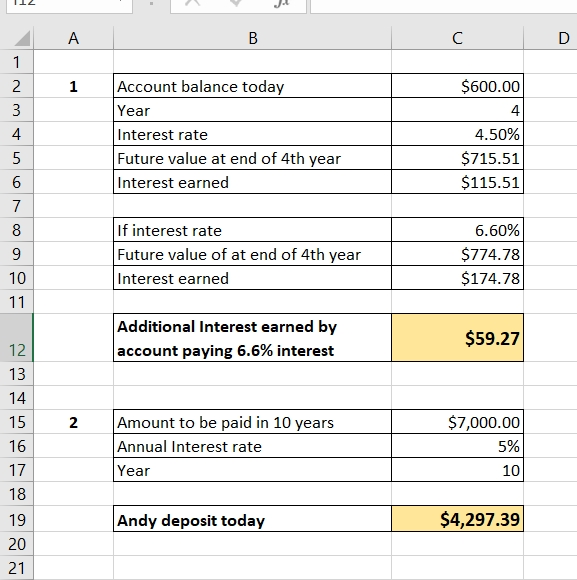Select column A header
The image size is (577, 580).
73,38
